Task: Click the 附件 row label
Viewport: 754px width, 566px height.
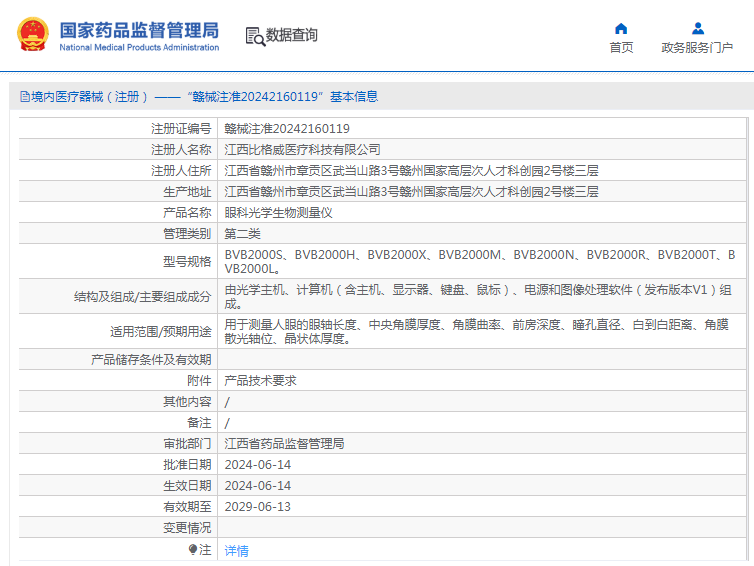Action: coord(199,381)
